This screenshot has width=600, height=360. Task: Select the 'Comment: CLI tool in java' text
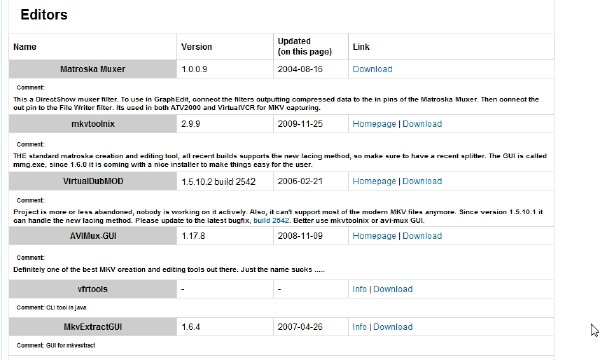point(51,308)
